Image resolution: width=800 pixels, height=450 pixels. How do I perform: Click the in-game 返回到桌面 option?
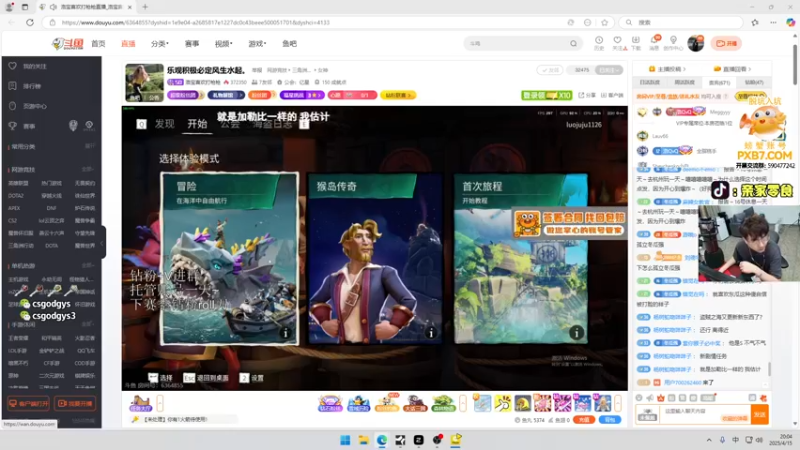[206, 378]
